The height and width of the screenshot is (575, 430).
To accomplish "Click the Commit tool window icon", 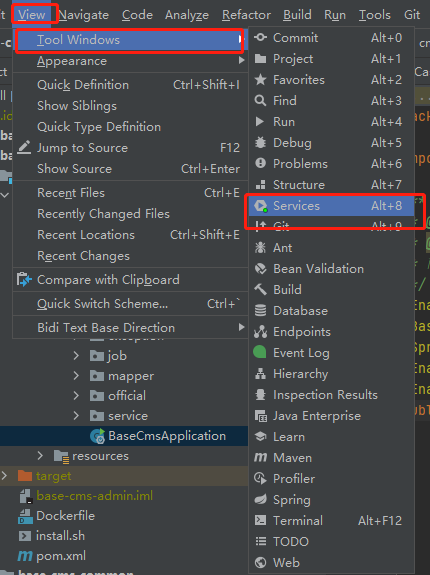I will pos(260,37).
